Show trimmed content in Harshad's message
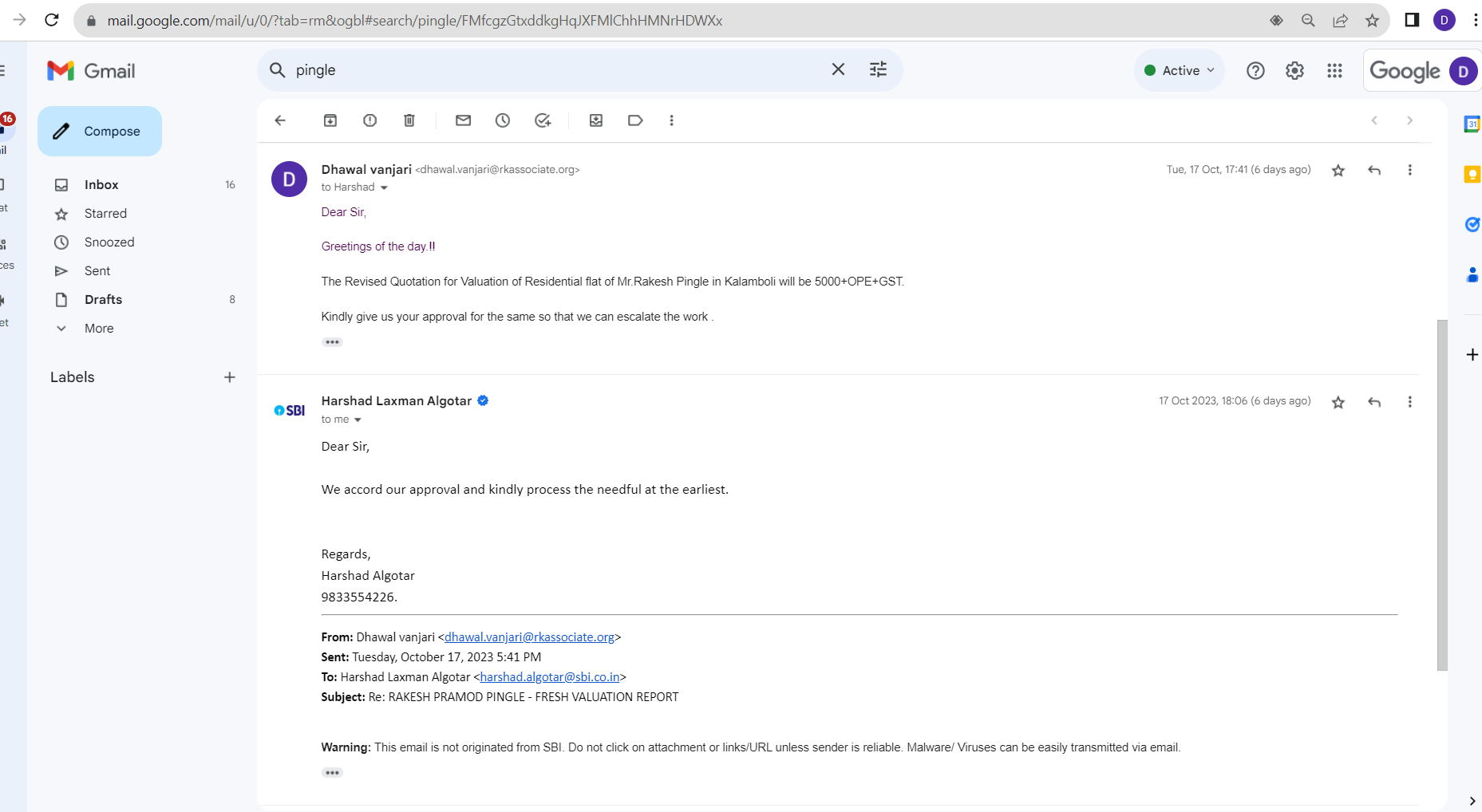This screenshot has height=812, width=1482. (x=332, y=773)
